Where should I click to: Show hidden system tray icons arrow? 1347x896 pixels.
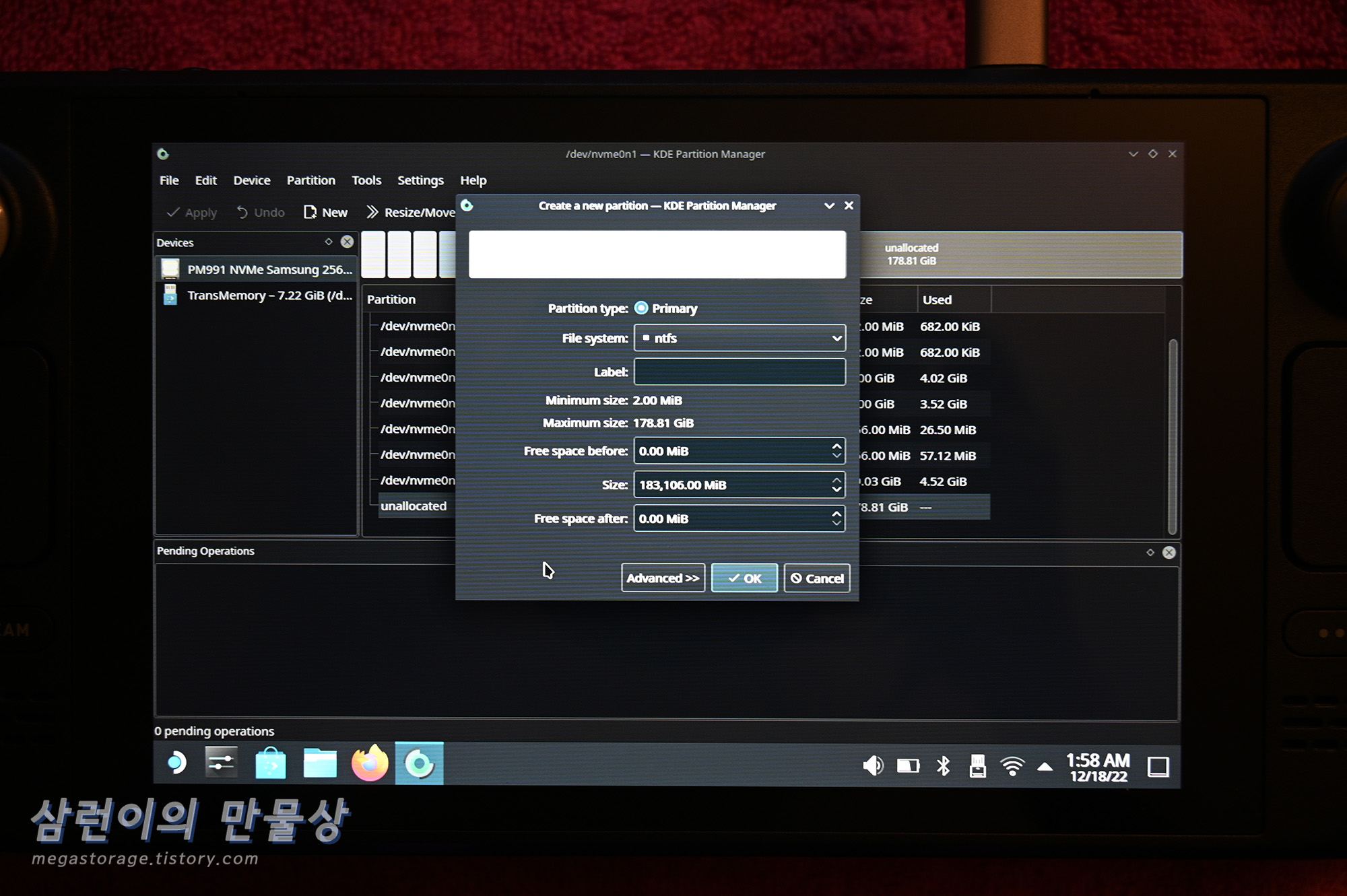coord(1045,766)
